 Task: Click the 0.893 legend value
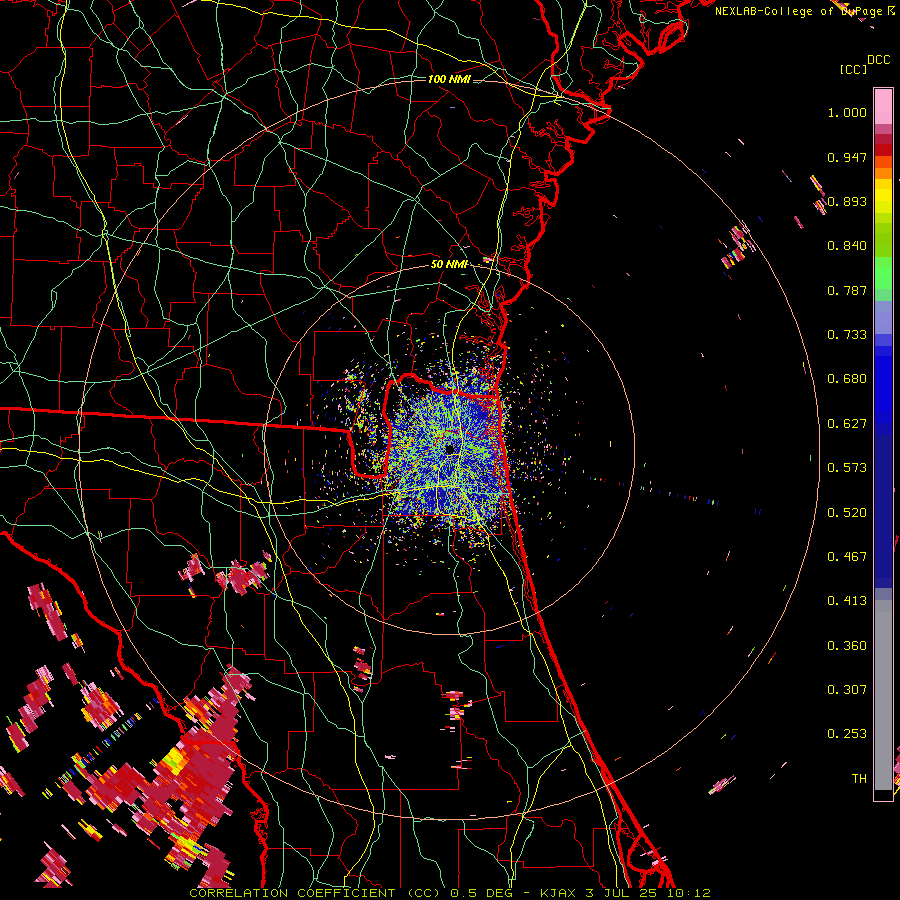click(847, 201)
